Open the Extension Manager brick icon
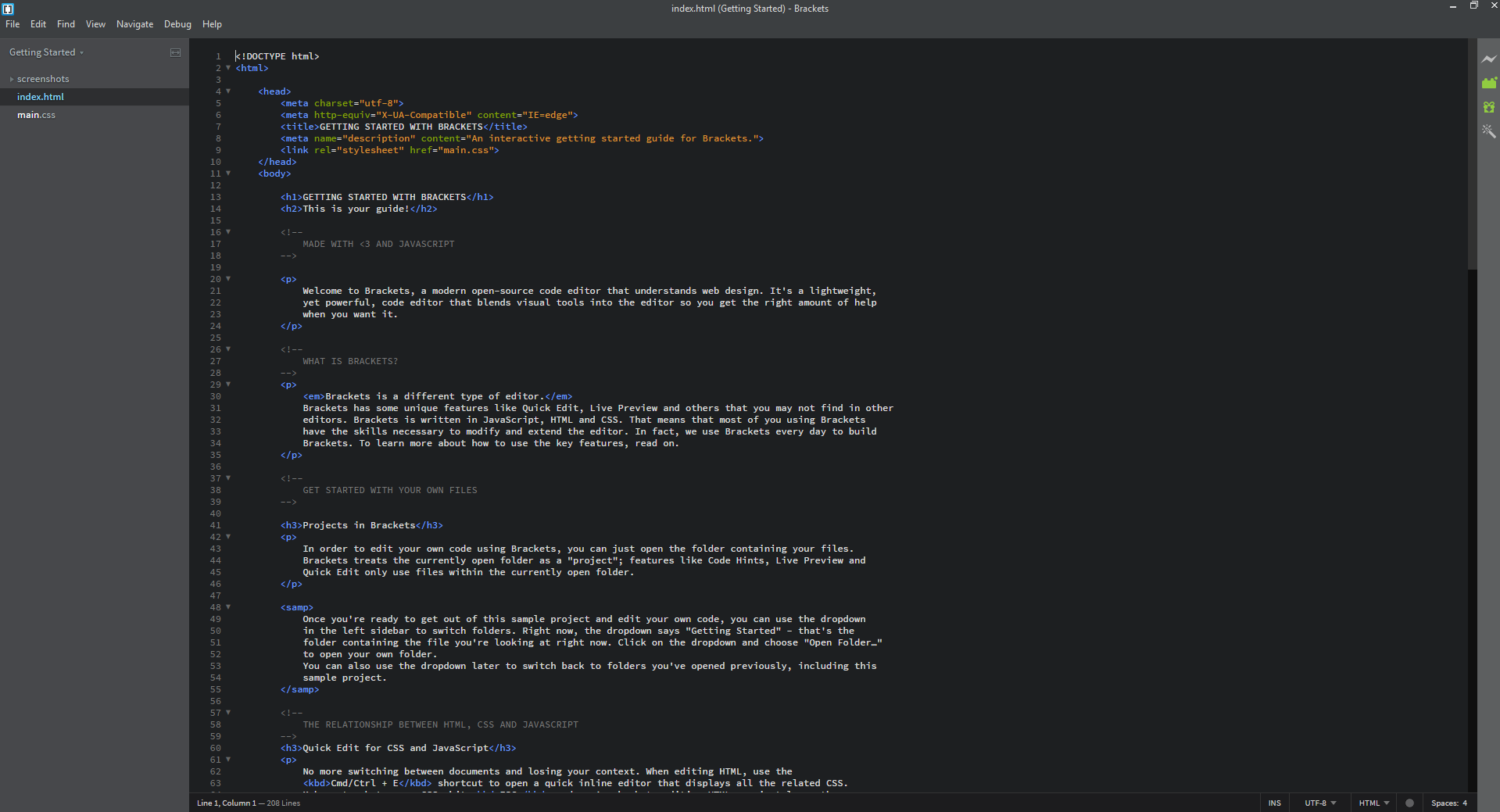This screenshot has width=1500, height=812. [x=1488, y=83]
